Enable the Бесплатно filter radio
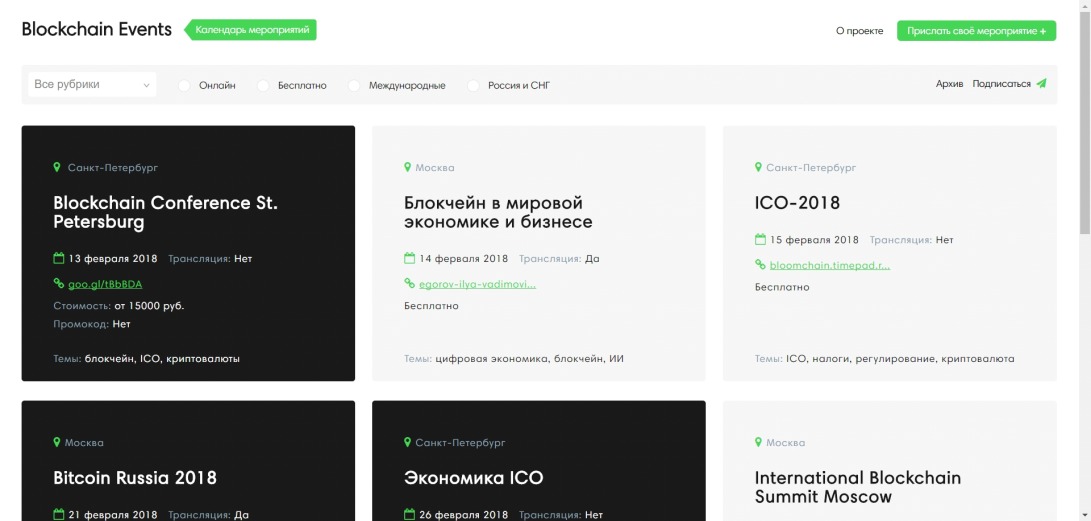Screen dimensions: 1091x521 point(262,86)
